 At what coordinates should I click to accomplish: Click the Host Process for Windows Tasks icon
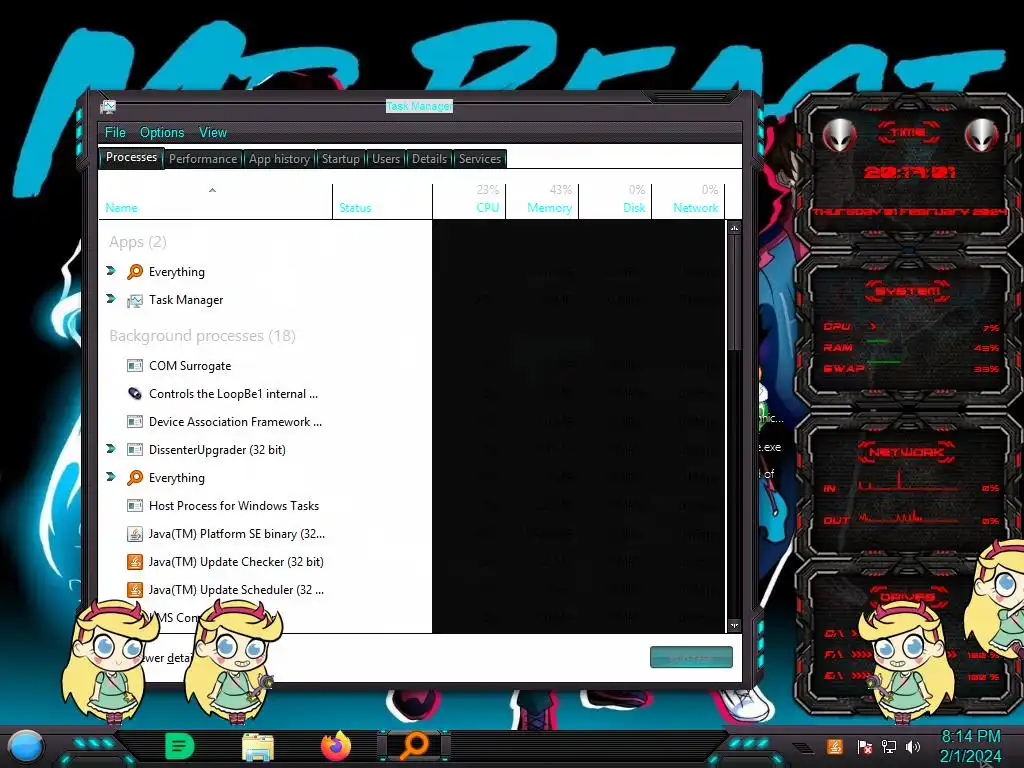[135, 505]
